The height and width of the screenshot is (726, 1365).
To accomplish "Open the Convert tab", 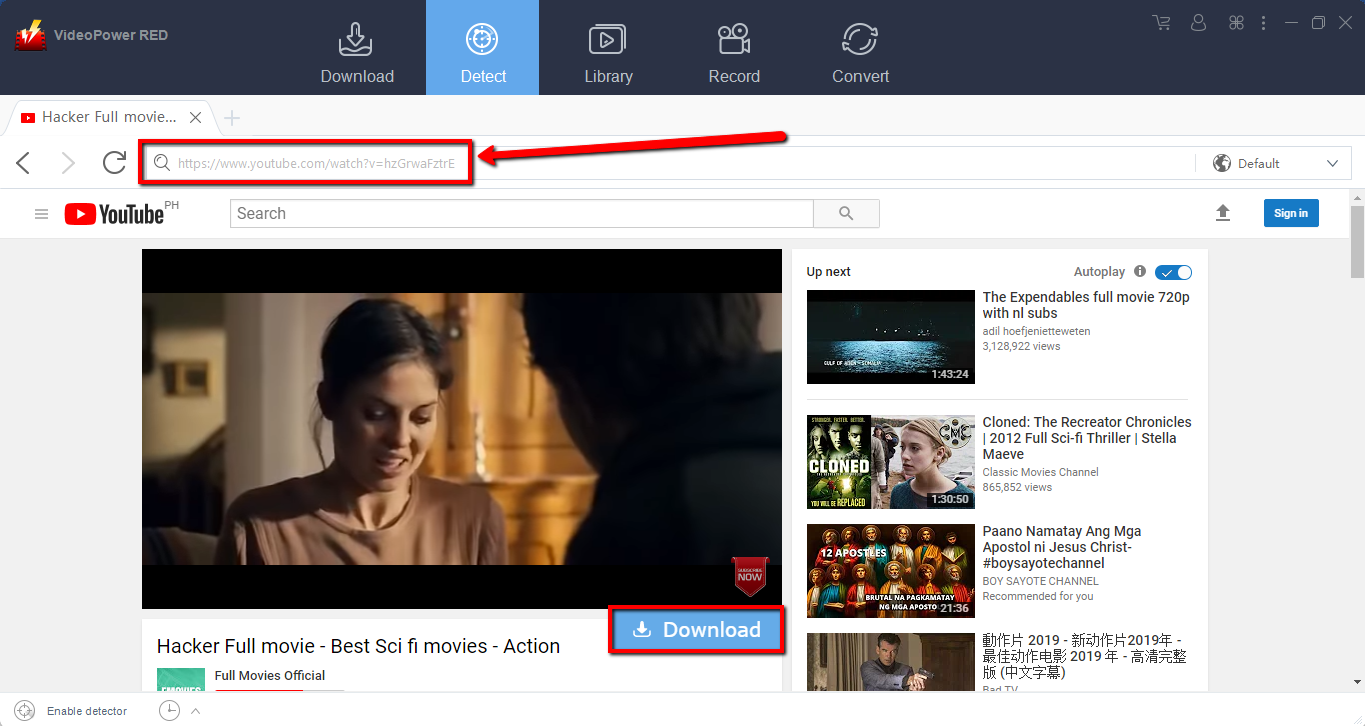I will click(860, 48).
